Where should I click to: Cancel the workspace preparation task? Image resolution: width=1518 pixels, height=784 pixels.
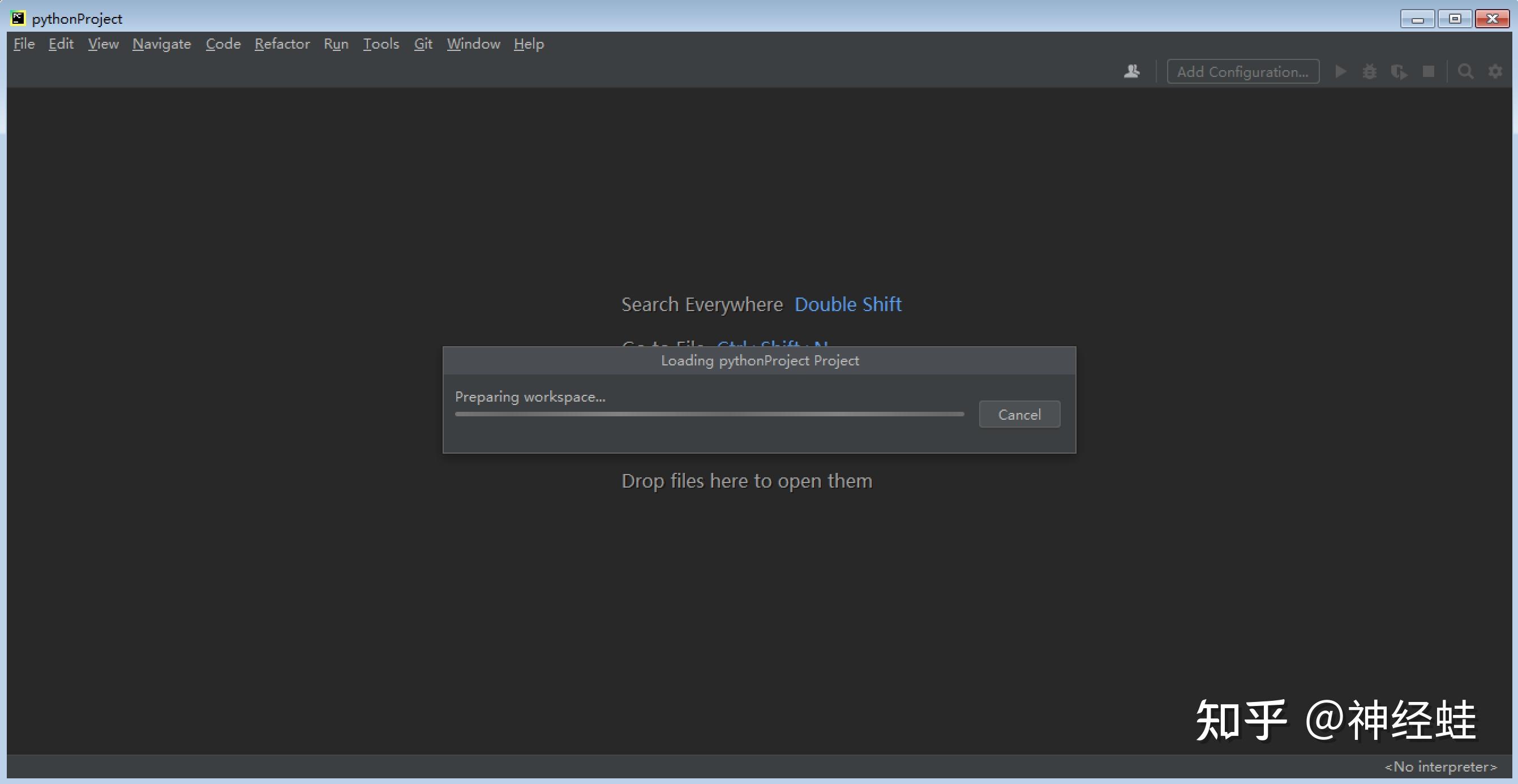click(x=1019, y=414)
